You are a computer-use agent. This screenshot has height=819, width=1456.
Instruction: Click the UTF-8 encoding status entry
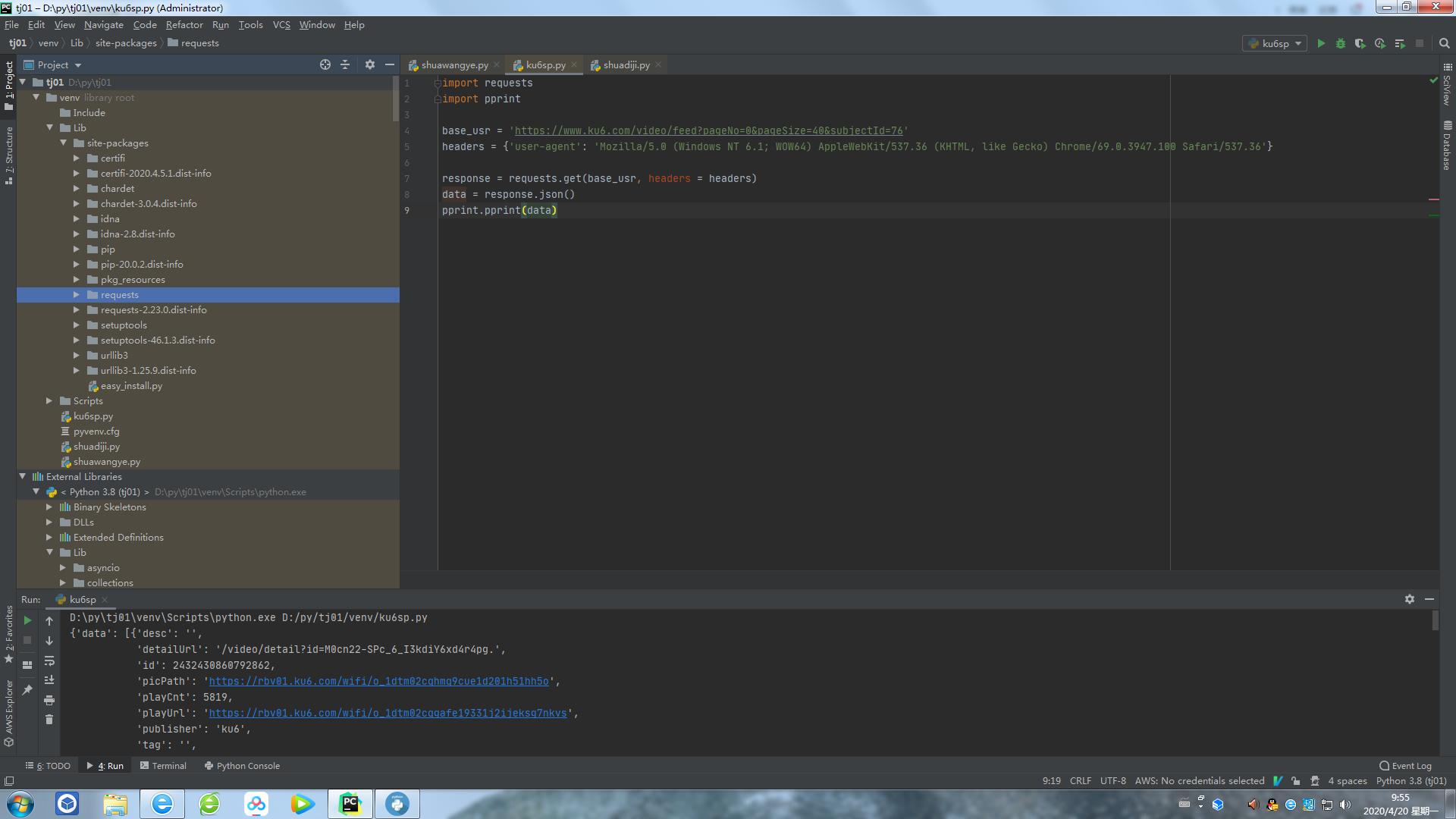[1112, 781]
